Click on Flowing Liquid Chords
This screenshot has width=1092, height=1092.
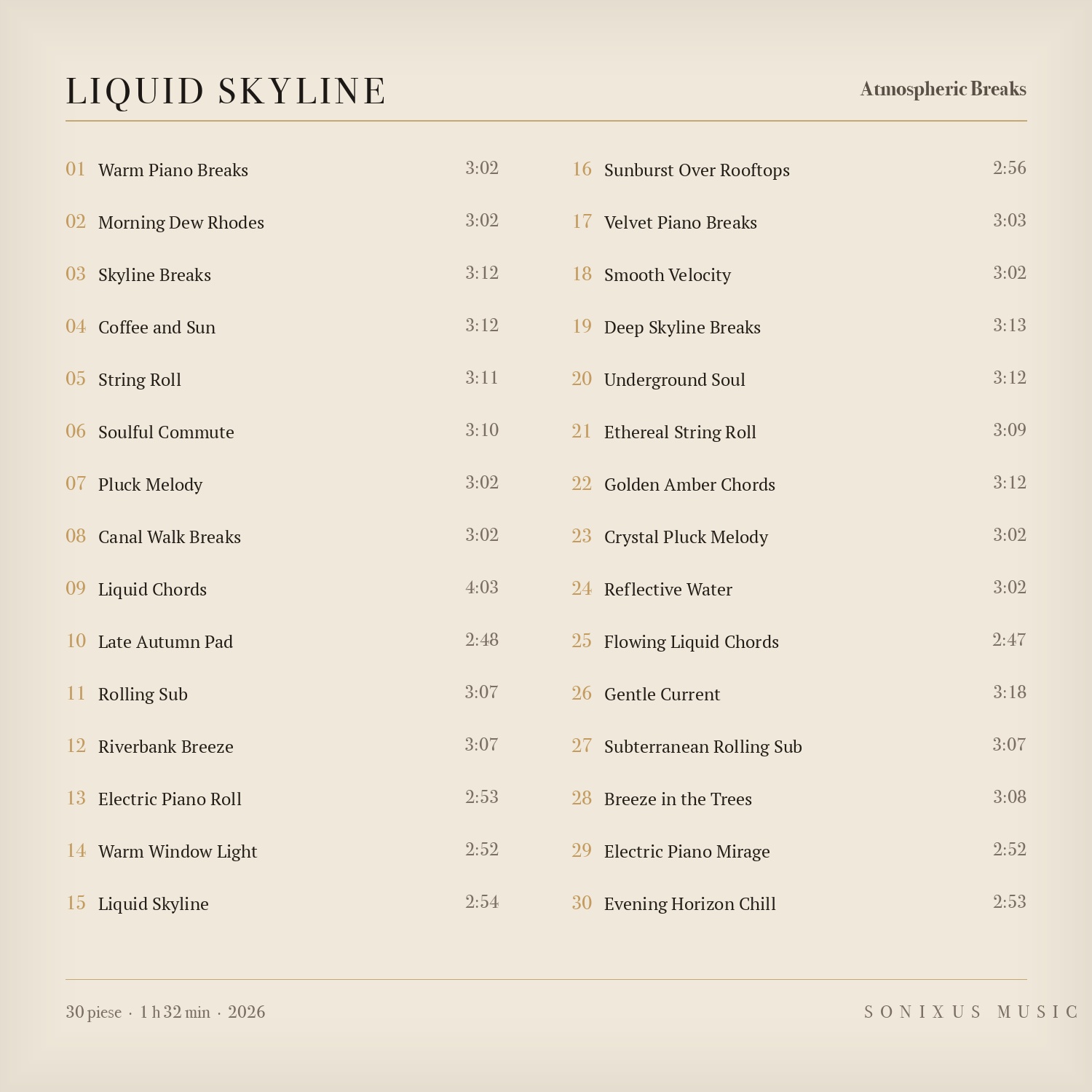[799, 641]
